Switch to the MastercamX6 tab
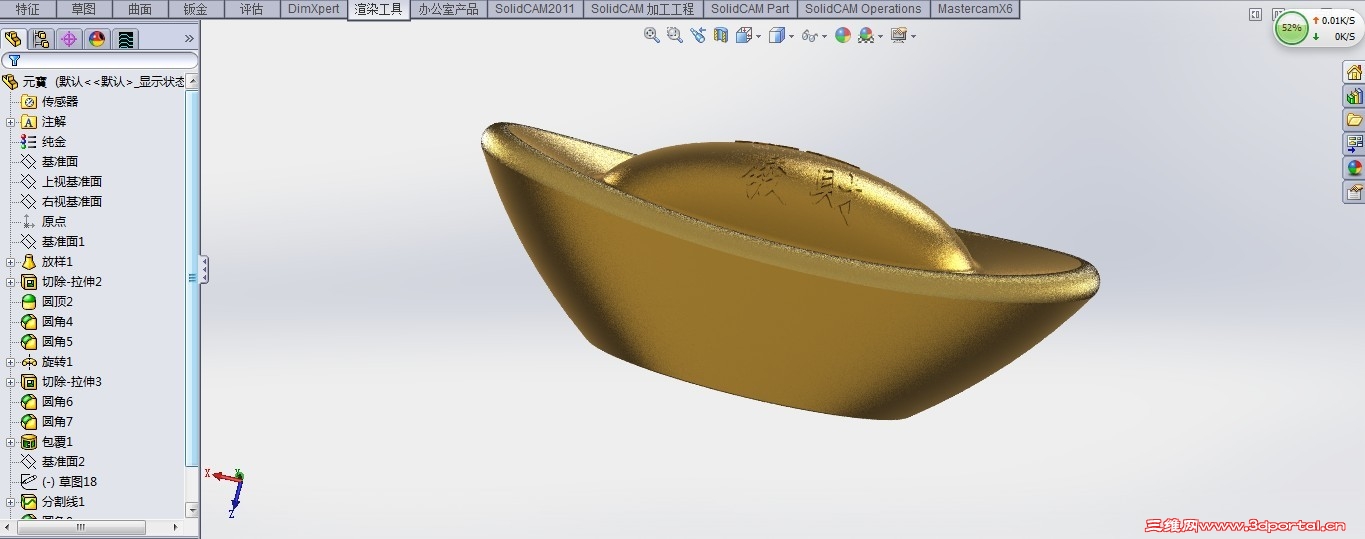 pyautogui.click(x=975, y=9)
